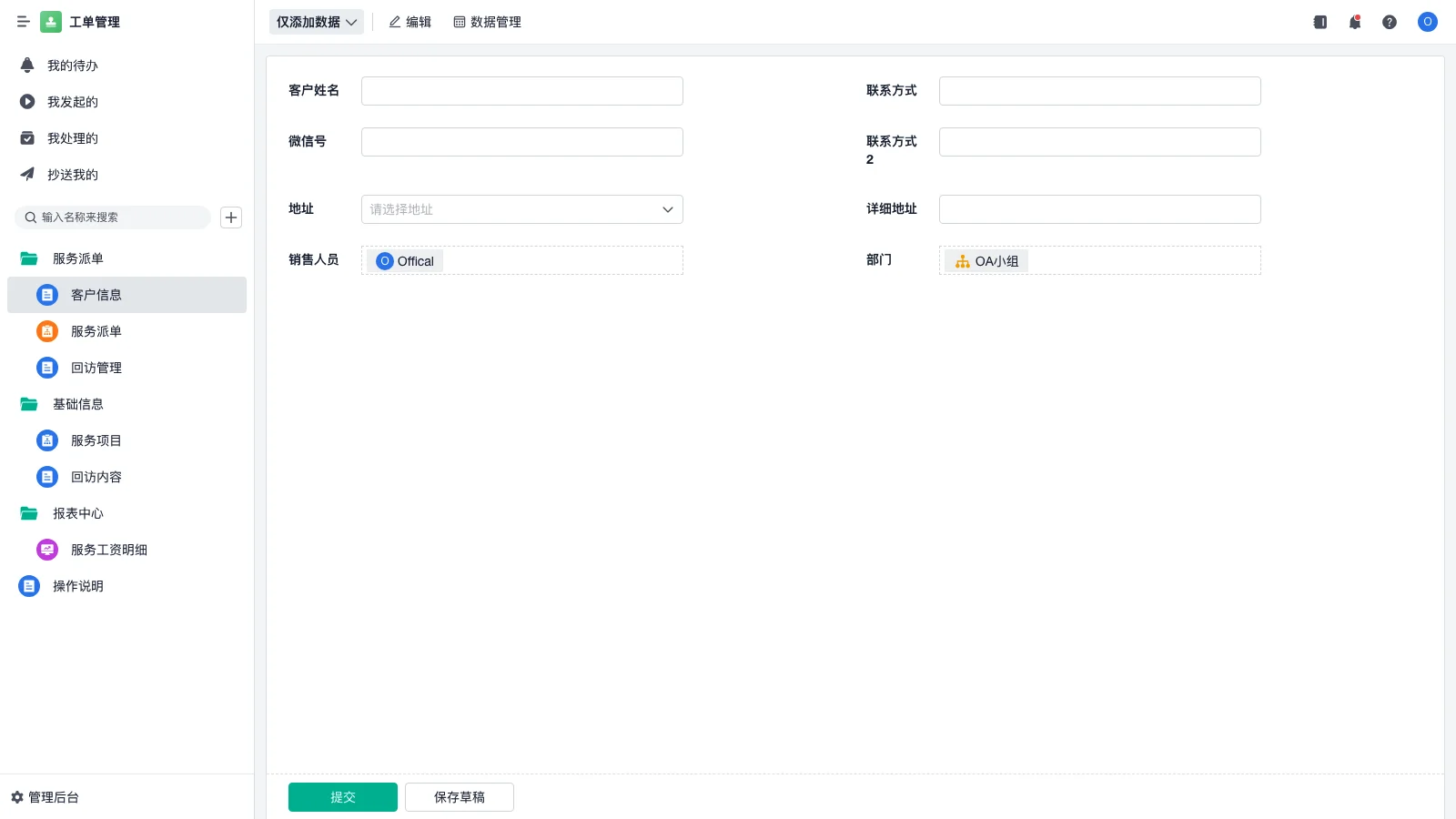Screen dimensions: 1456x819
Task: Click the plus icon beside the search box
Action: point(231,217)
